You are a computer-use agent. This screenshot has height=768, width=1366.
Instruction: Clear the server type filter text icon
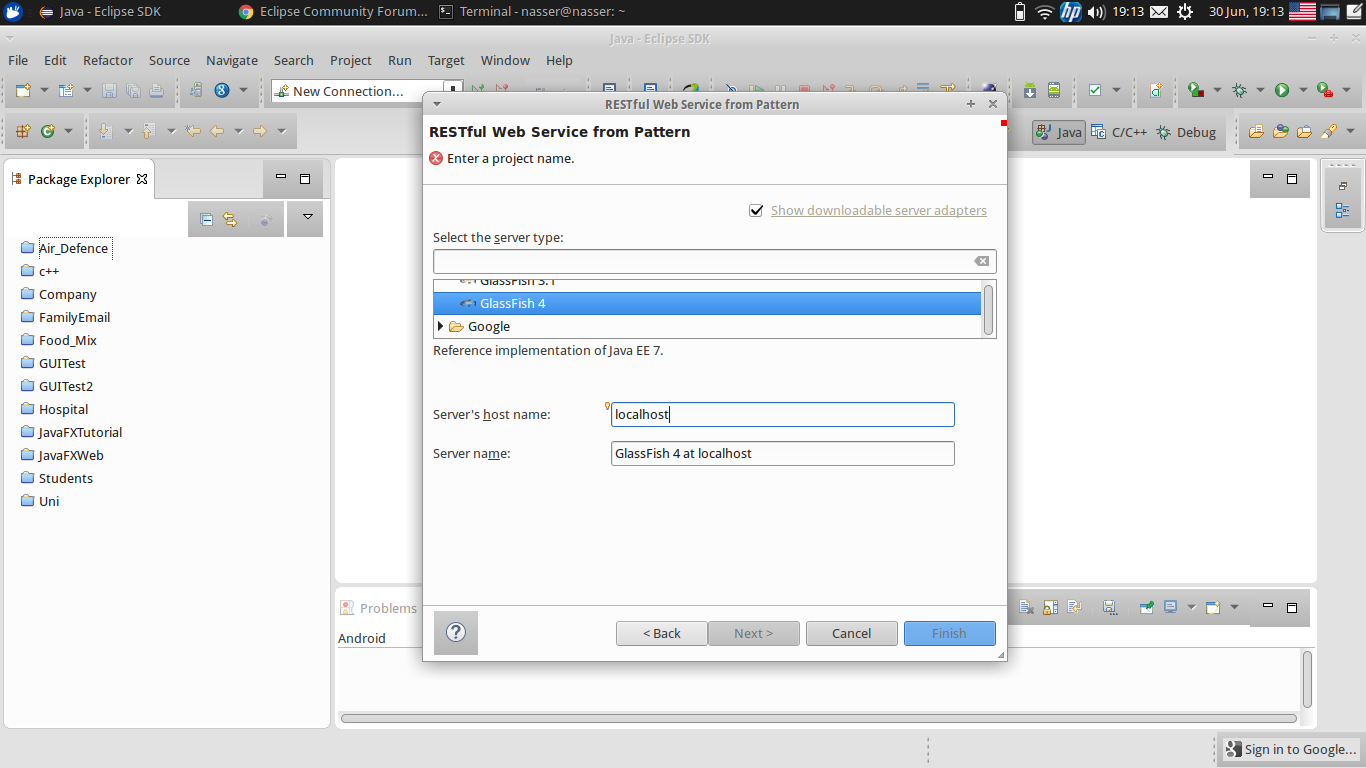982,261
